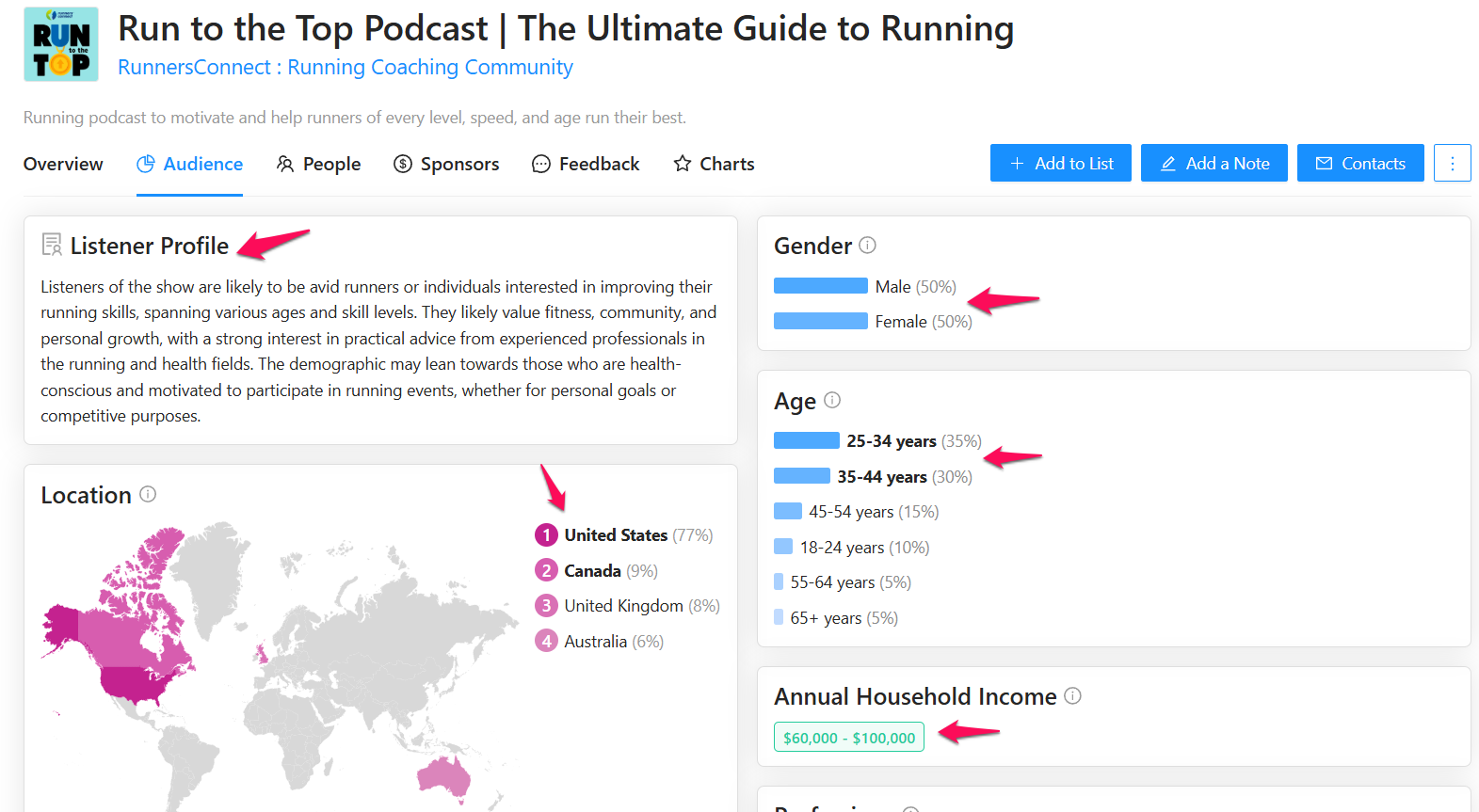This screenshot has height=812, width=1479.
Task: Open the People tab
Action: click(318, 164)
